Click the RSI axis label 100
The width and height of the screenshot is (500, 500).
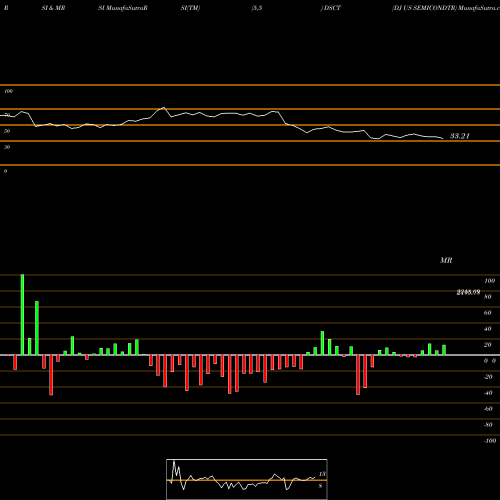click(x=9, y=91)
